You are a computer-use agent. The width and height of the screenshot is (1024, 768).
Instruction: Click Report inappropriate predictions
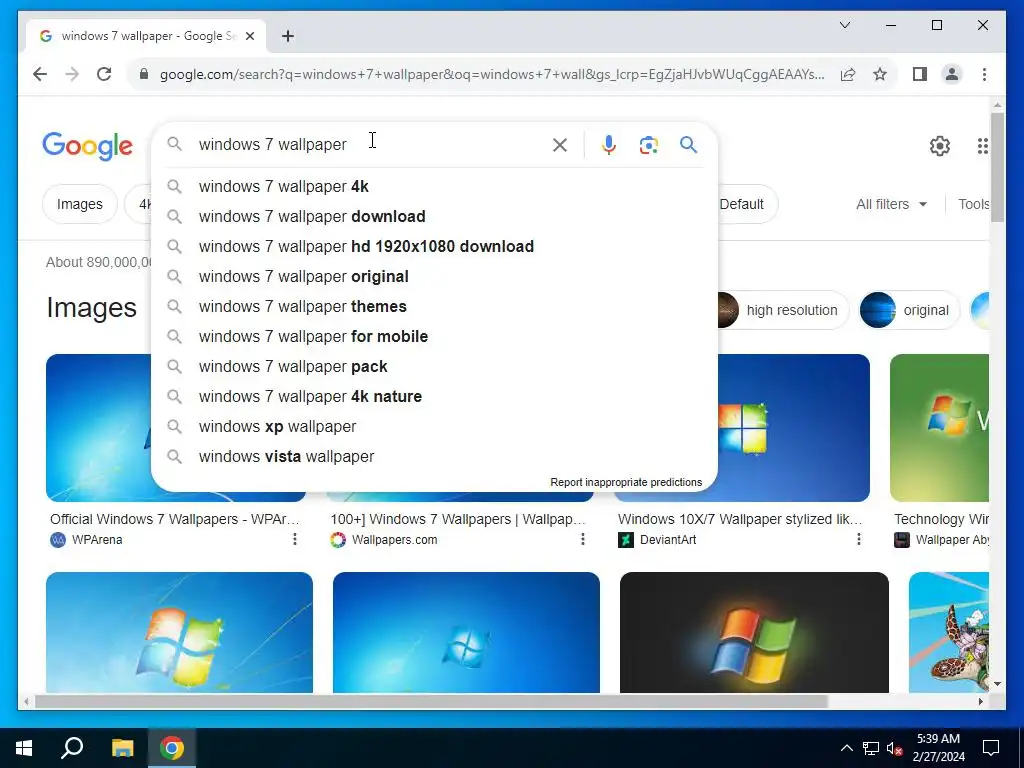pyautogui.click(x=626, y=483)
